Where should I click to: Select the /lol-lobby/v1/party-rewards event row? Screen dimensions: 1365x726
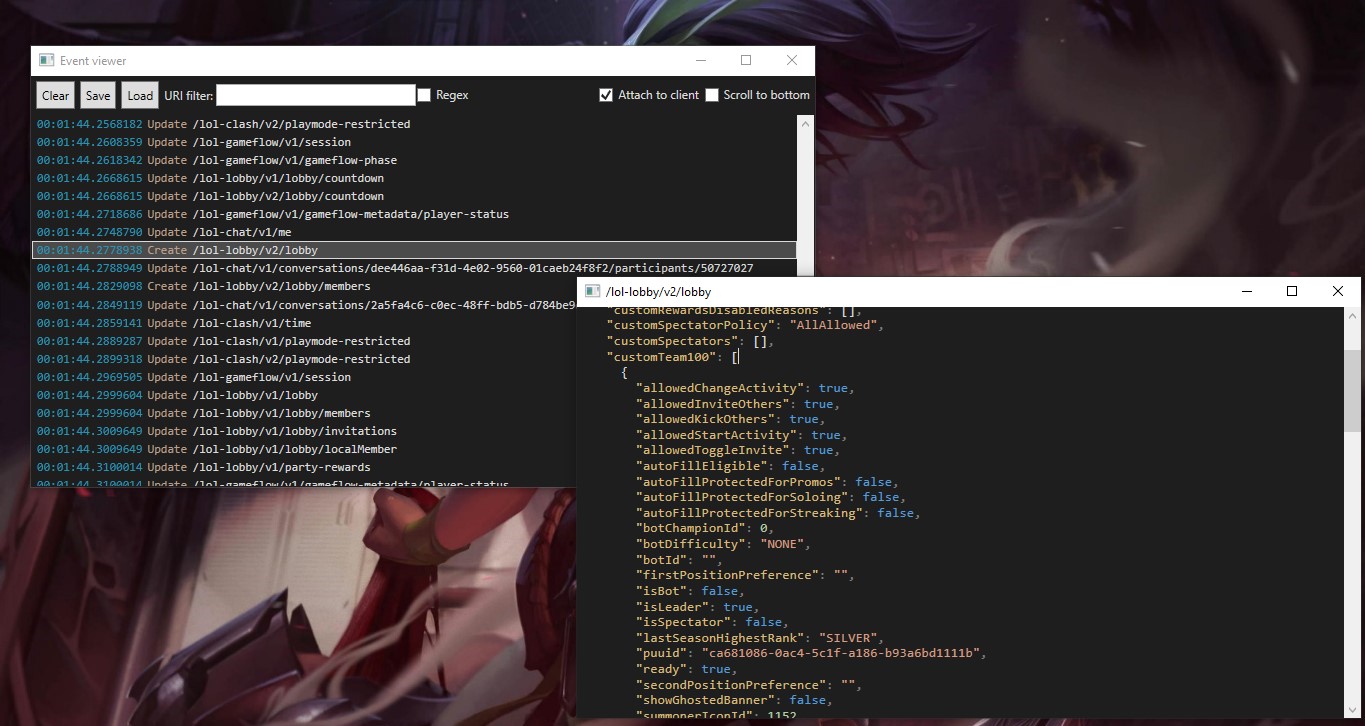click(305, 467)
